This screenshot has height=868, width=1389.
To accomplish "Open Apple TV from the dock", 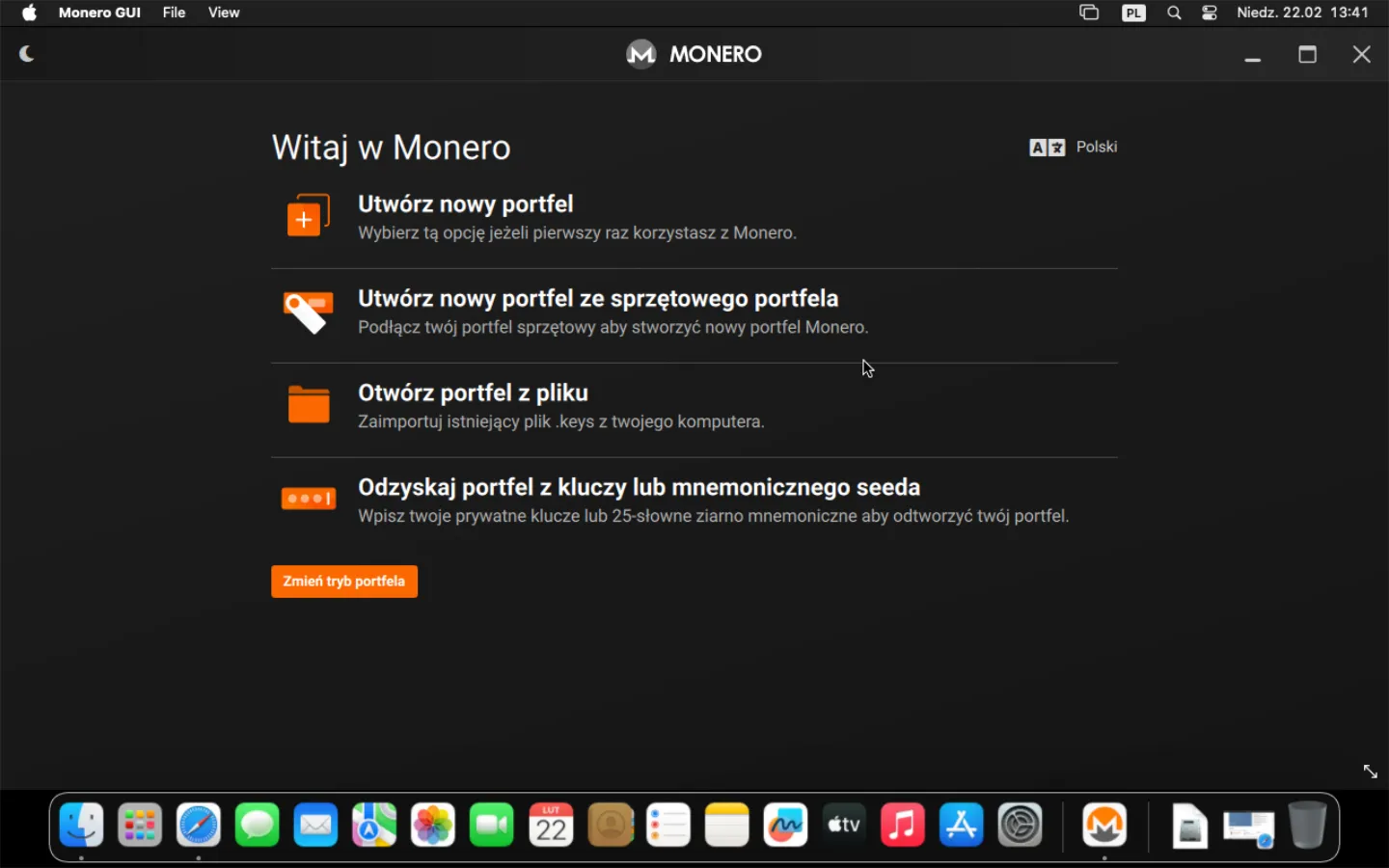I will tap(844, 826).
